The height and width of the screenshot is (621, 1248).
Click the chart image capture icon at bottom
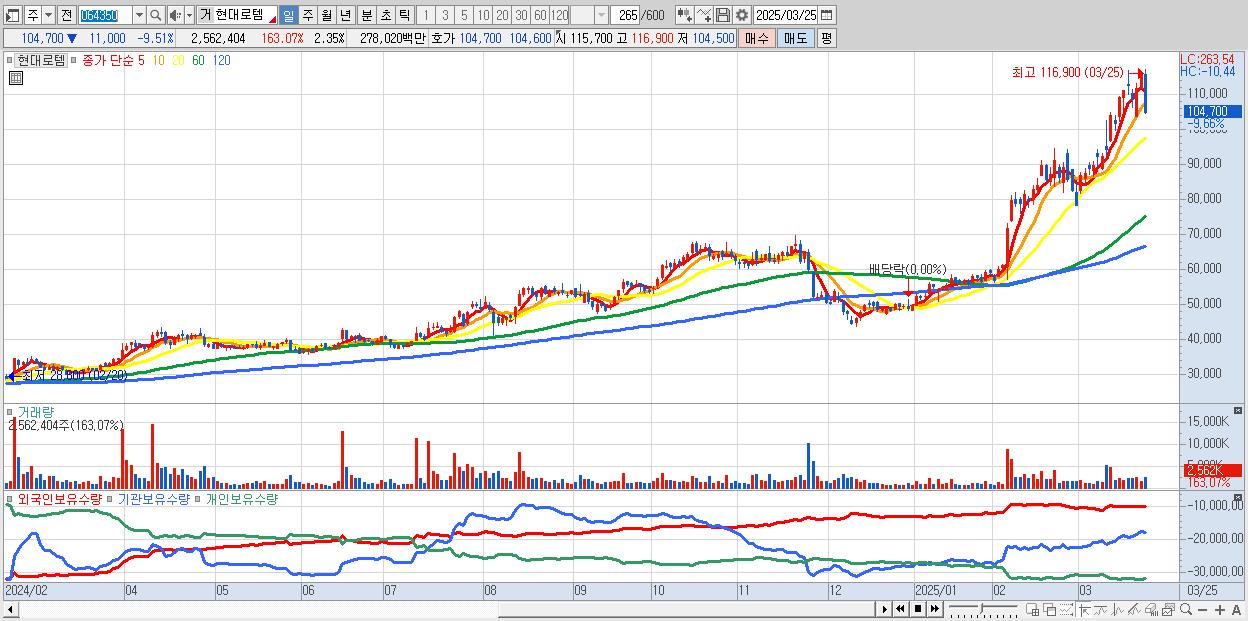point(1168,610)
